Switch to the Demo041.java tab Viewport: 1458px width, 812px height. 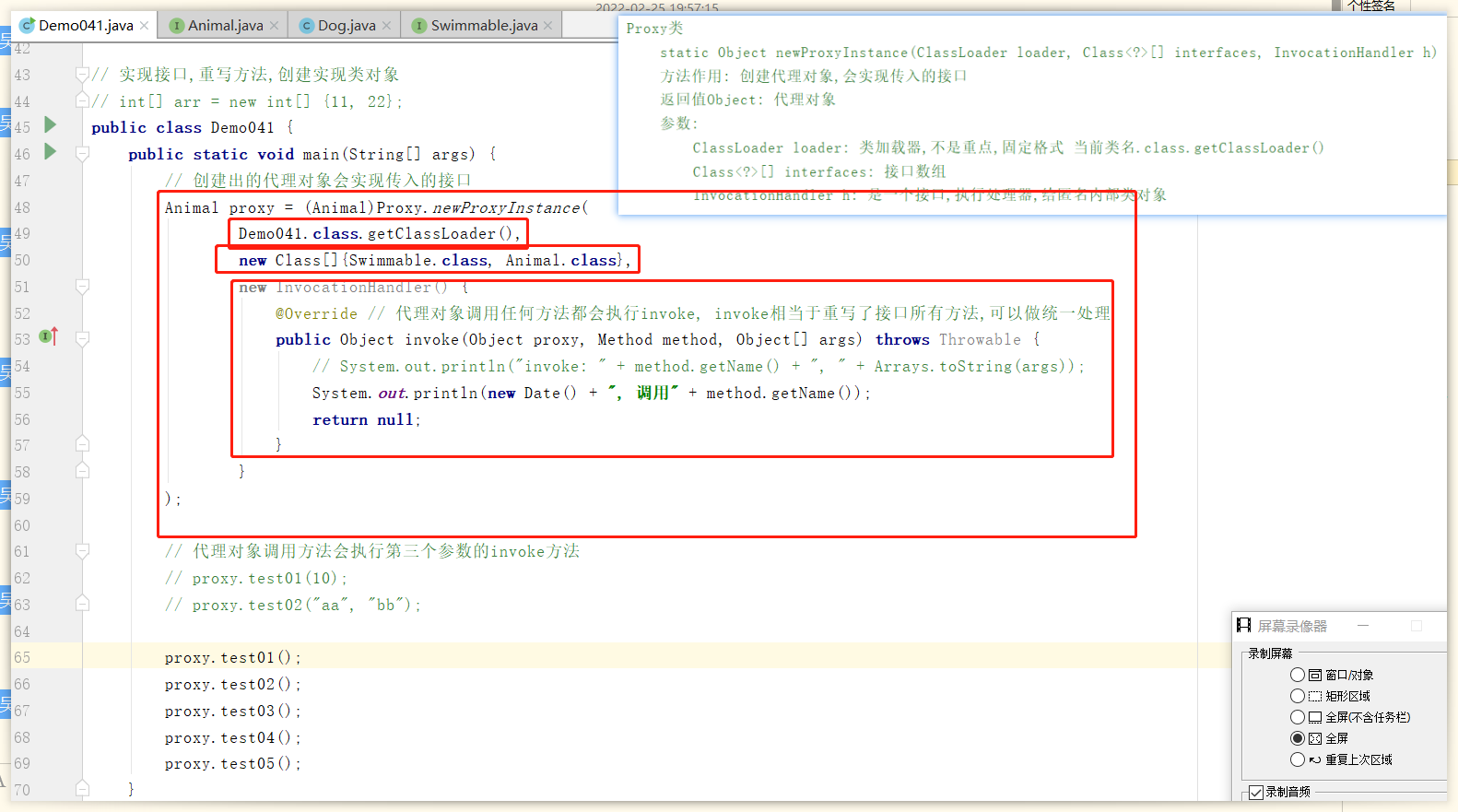(x=86, y=26)
